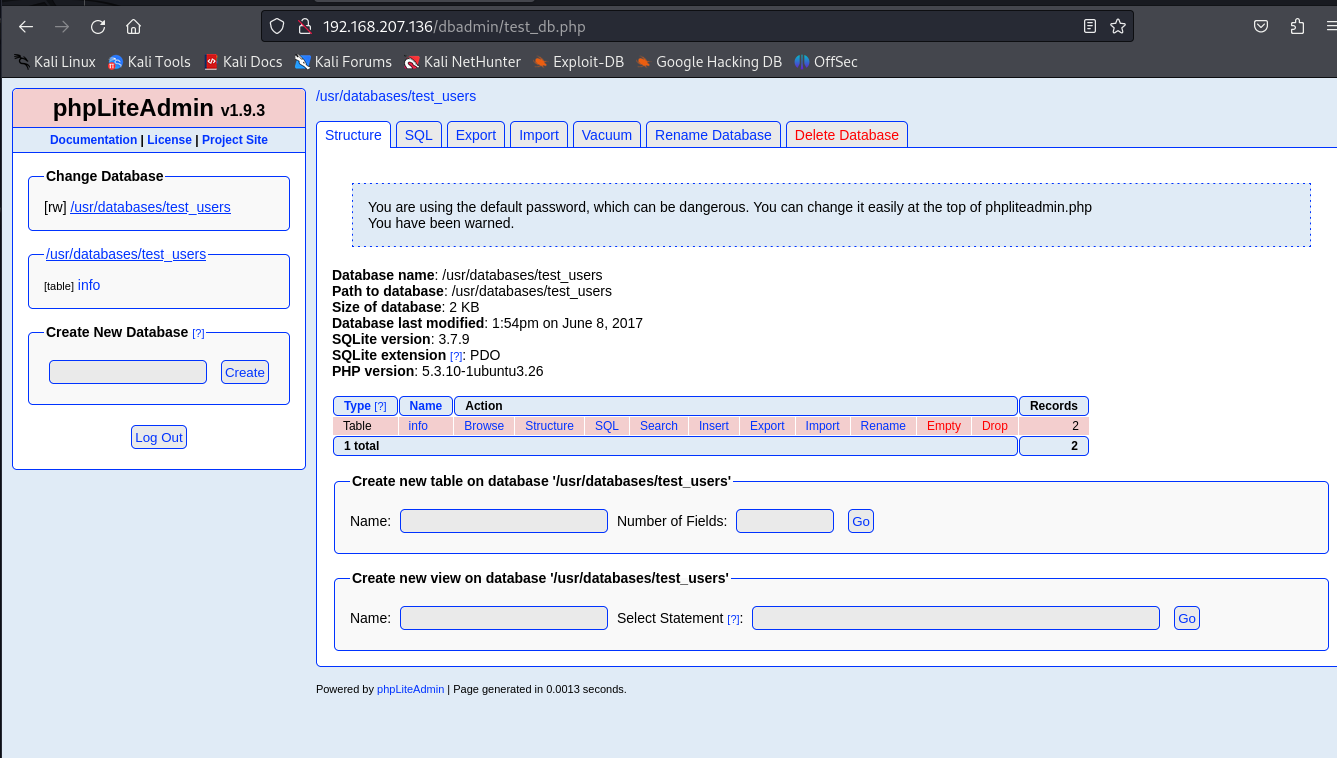Click Go to create new view
The image size is (1337, 758).
tap(1187, 618)
